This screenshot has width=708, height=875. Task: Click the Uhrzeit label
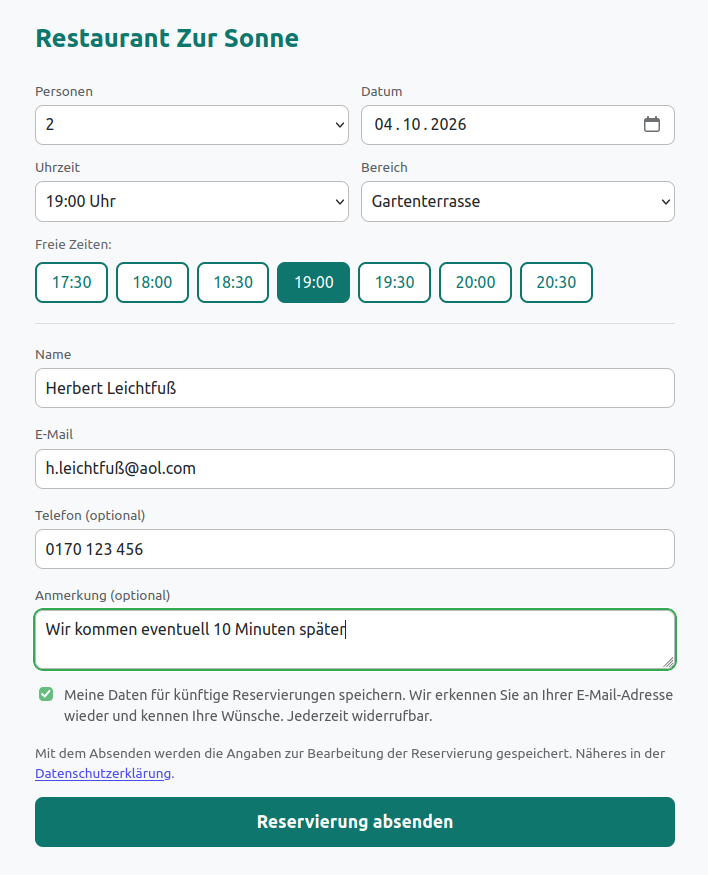point(57,167)
